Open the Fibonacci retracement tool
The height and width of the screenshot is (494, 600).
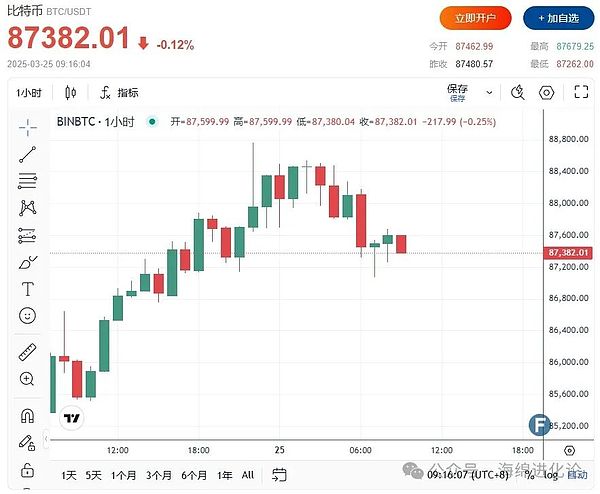point(28,181)
